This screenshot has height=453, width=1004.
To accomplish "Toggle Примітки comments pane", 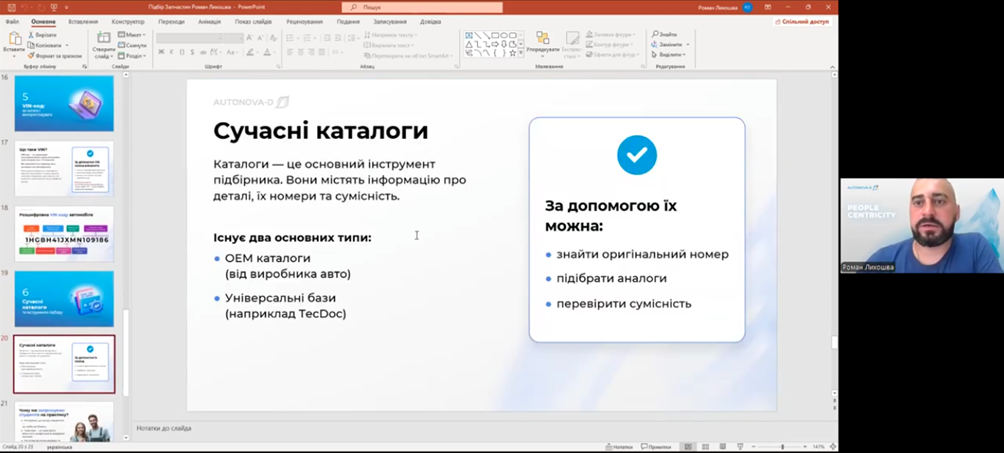I will (656, 447).
